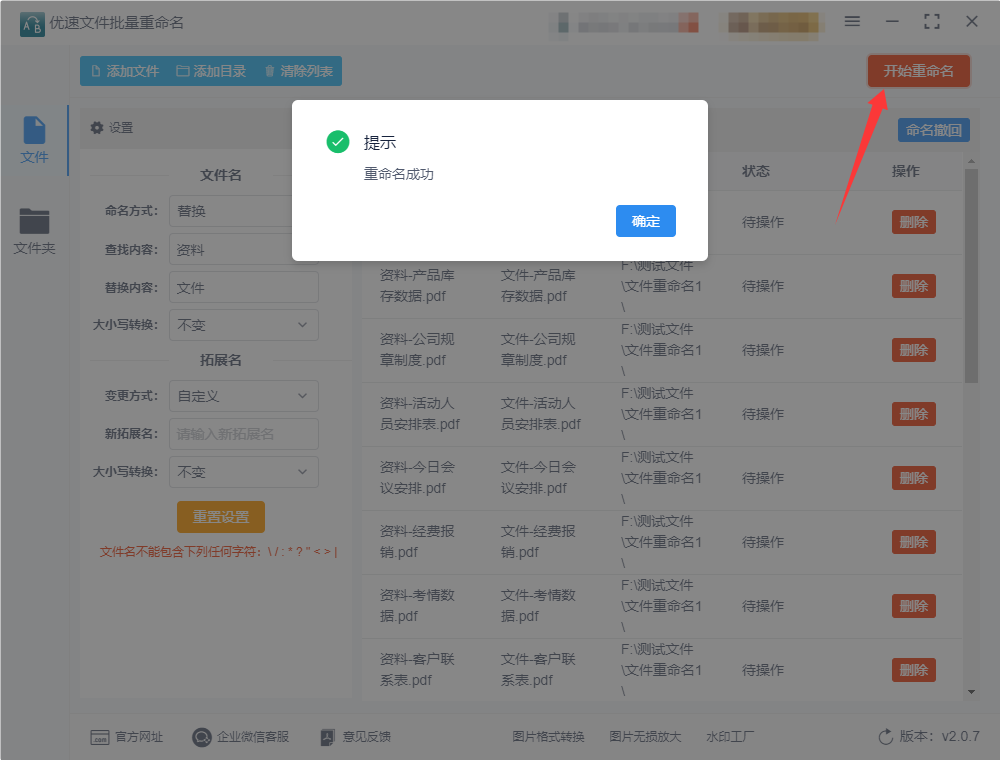Open the hamburger menu in title bar

coord(852,21)
